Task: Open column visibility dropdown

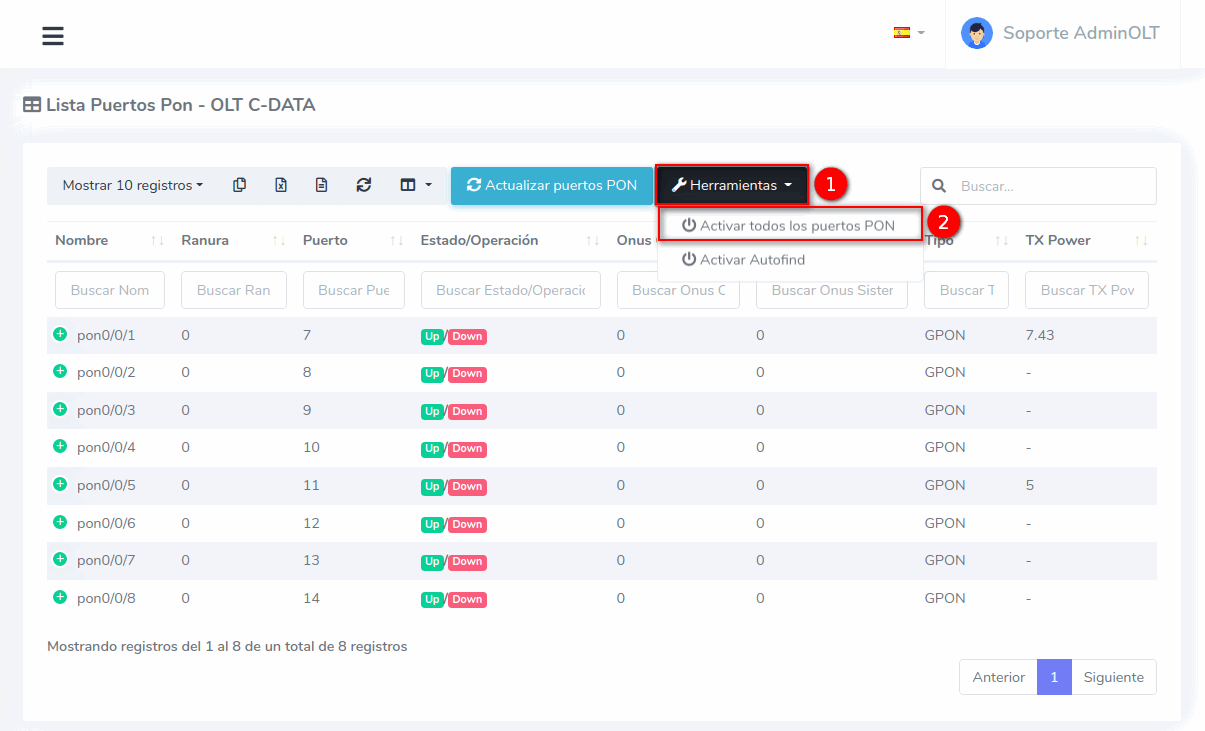Action: pyautogui.click(x=415, y=185)
